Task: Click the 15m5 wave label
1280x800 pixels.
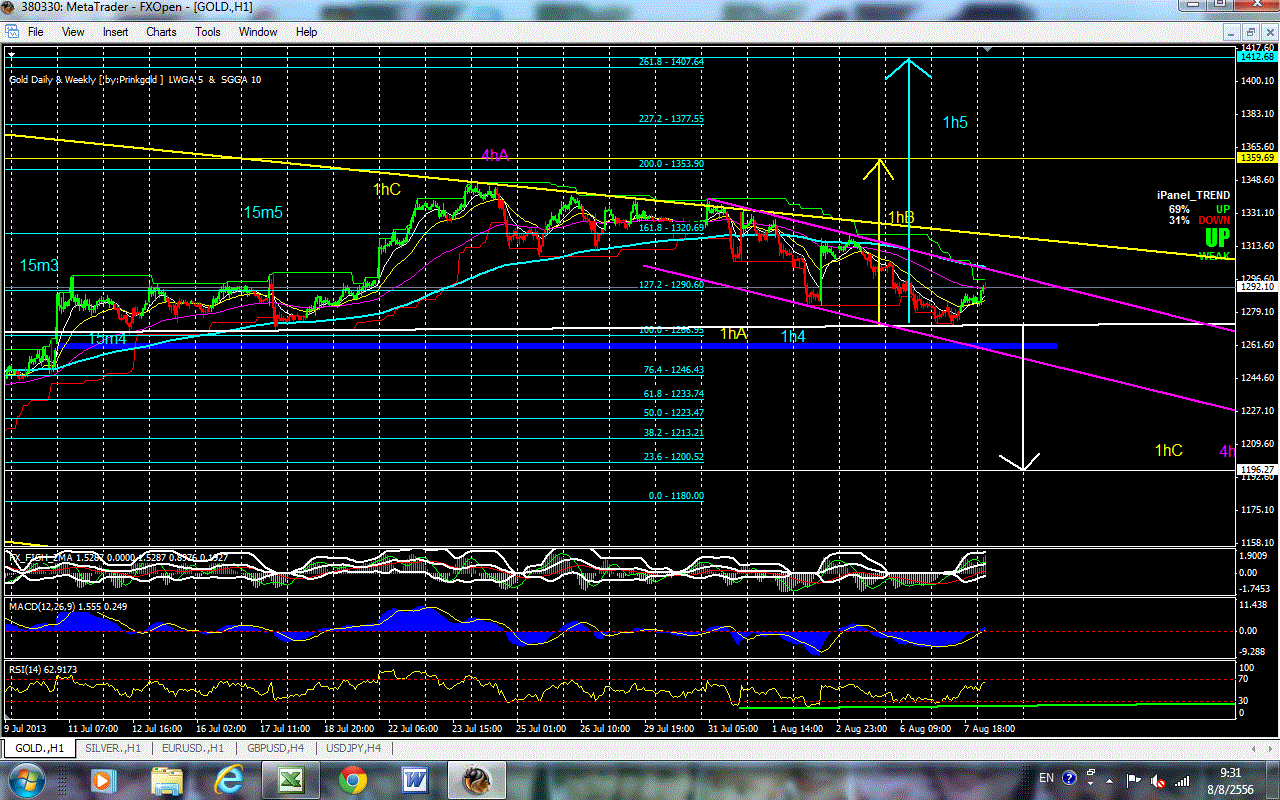Action: [x=264, y=212]
